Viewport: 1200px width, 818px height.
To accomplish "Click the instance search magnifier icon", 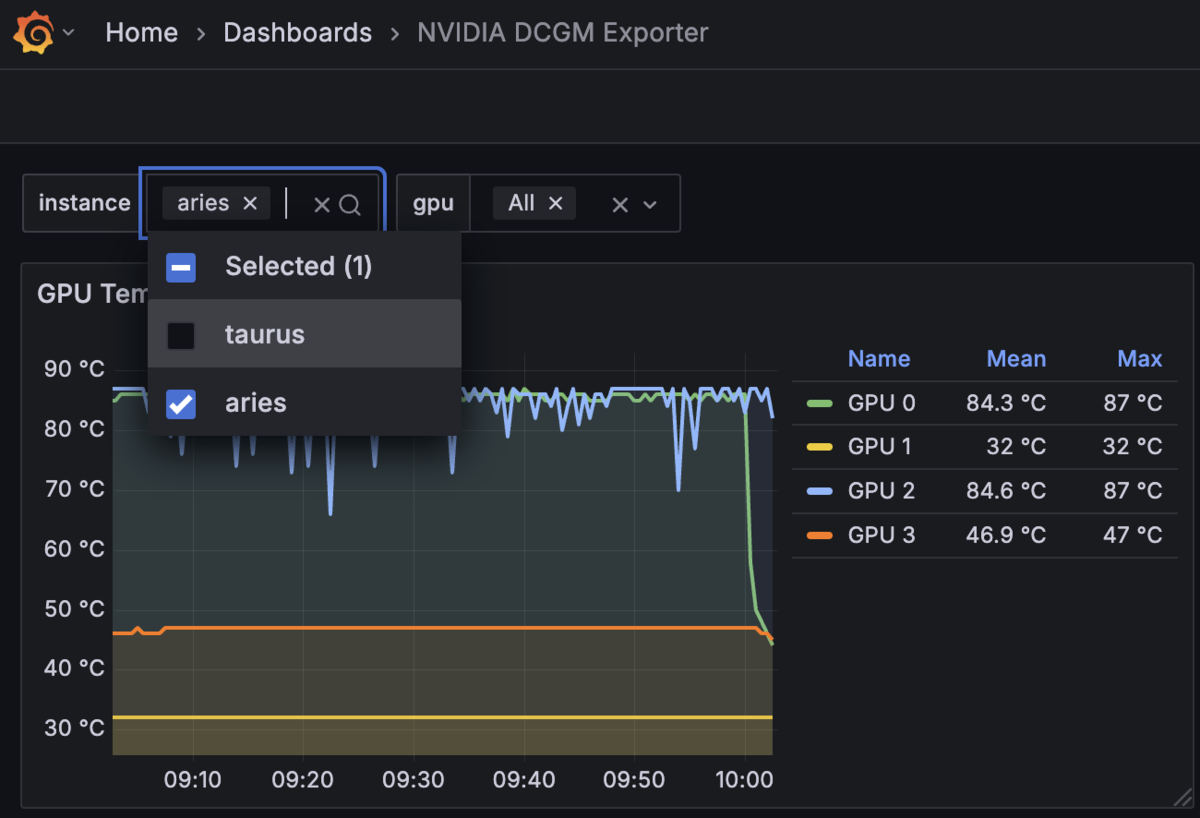I will (x=350, y=204).
